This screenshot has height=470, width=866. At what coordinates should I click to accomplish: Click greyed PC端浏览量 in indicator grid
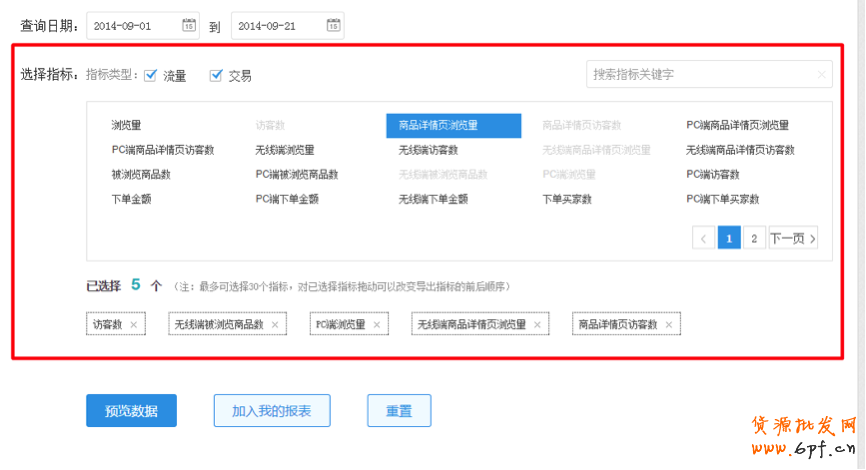(569, 175)
